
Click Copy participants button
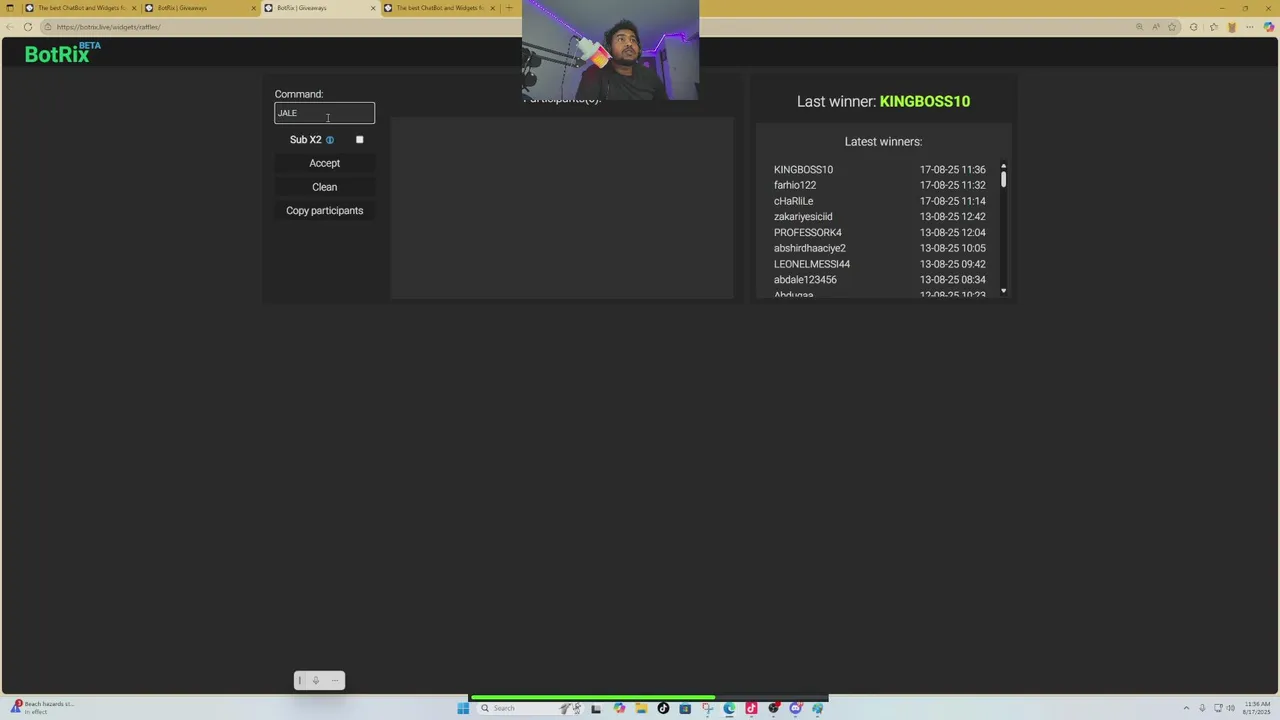coord(324,211)
